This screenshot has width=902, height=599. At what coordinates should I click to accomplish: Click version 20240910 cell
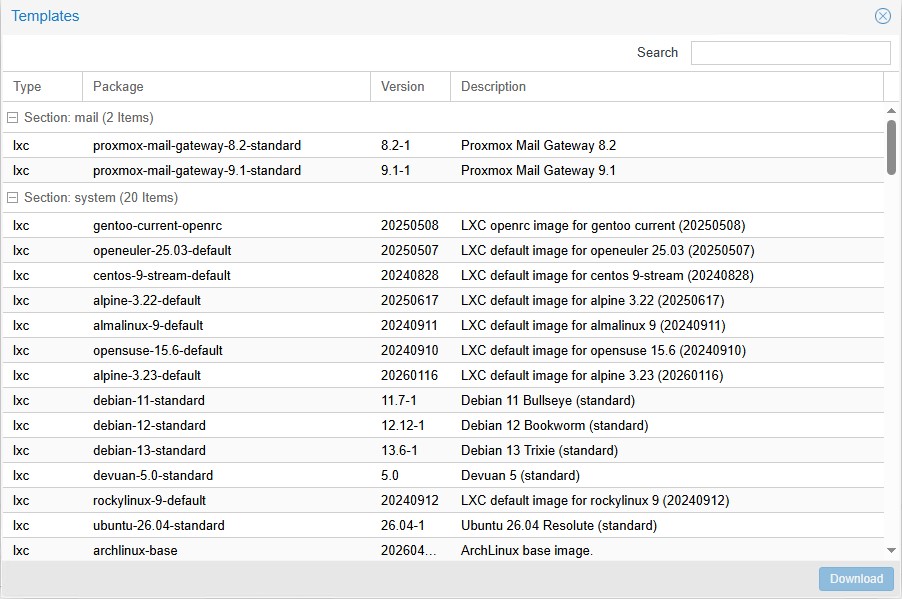pyautogui.click(x=410, y=351)
